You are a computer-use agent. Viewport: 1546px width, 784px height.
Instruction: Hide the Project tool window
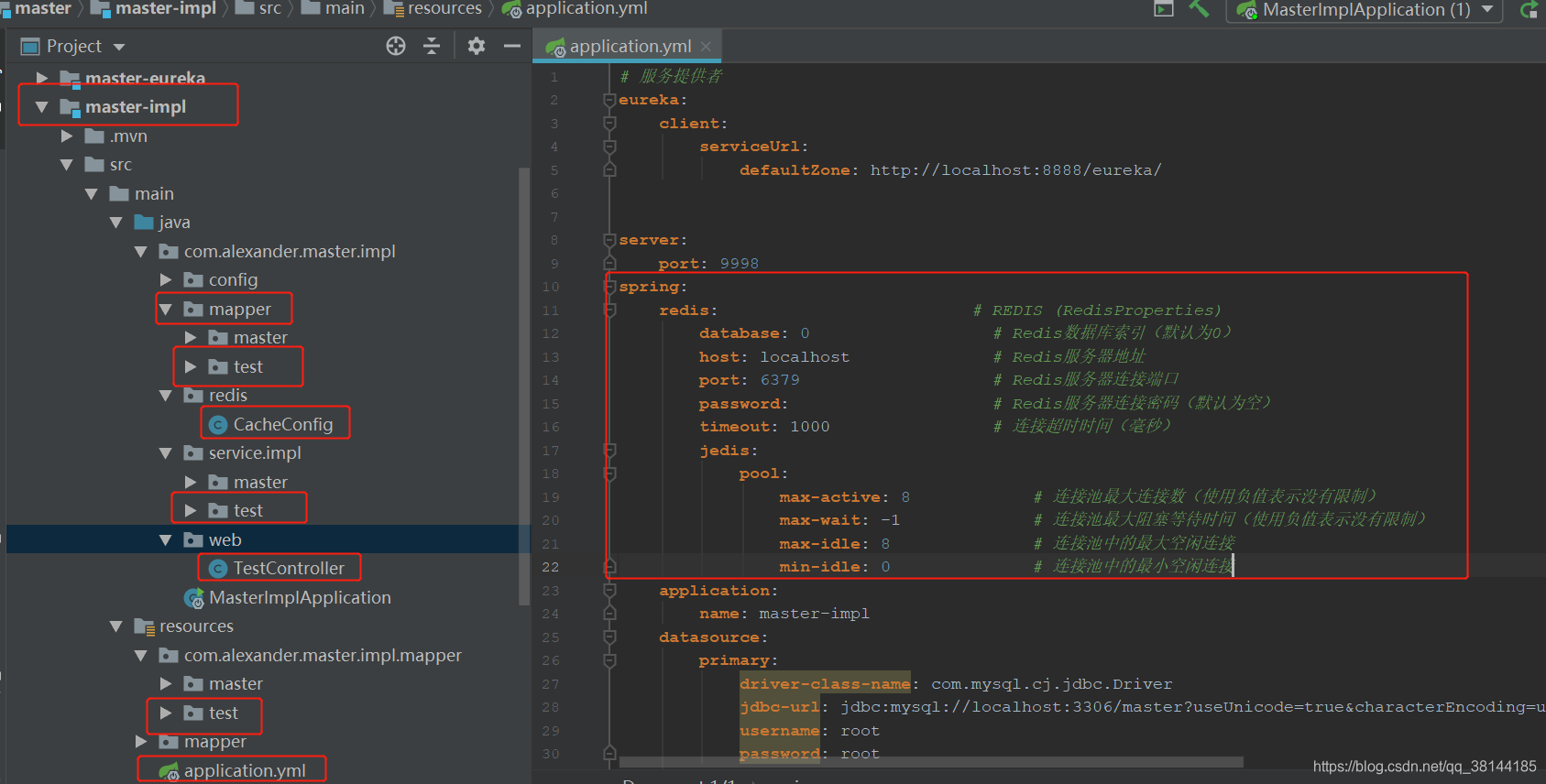[x=512, y=46]
